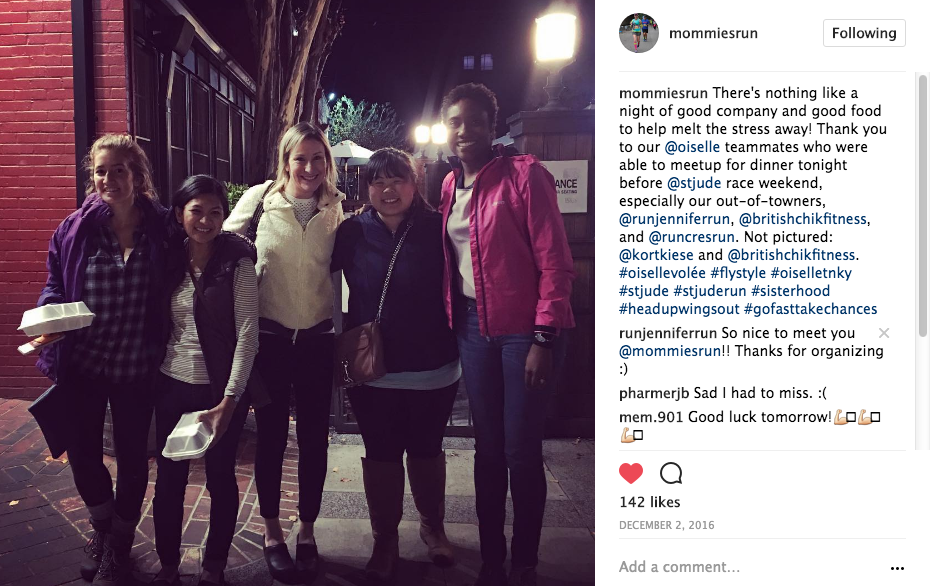Screen dimensions: 930x586
Task: Browse the #gofasttakechances hashtag
Action: coord(811,309)
